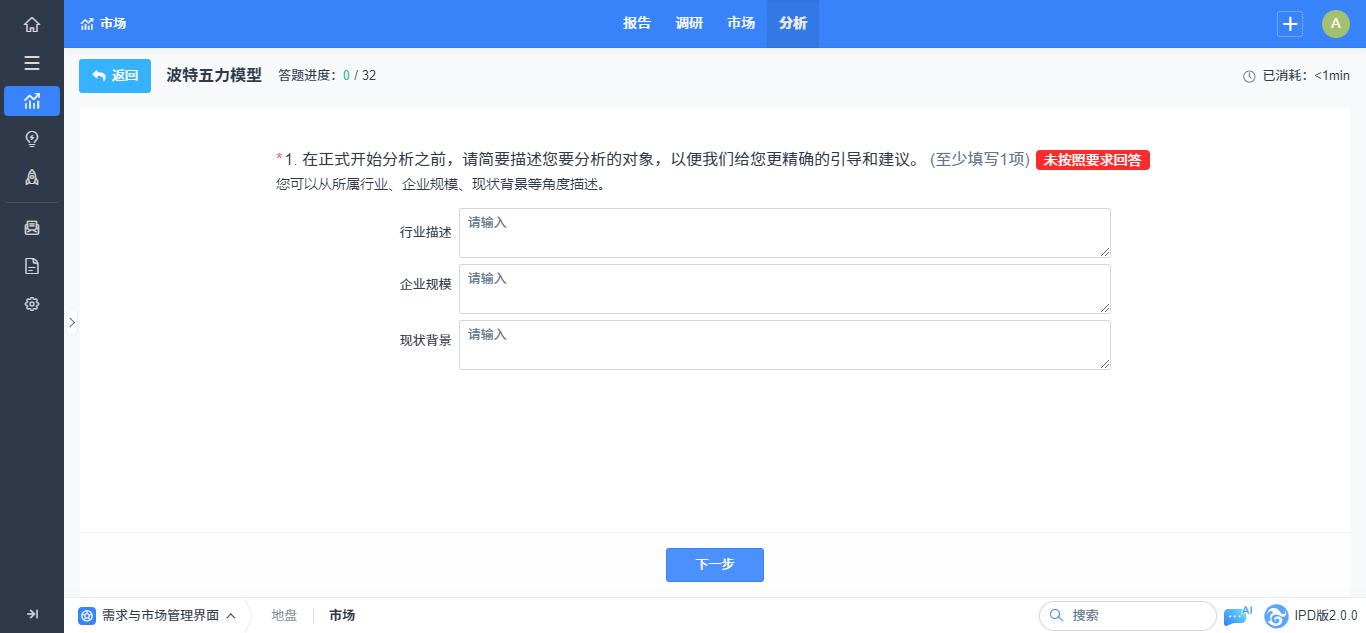Click the 搜索 search box
1366x633 pixels.
1128,616
